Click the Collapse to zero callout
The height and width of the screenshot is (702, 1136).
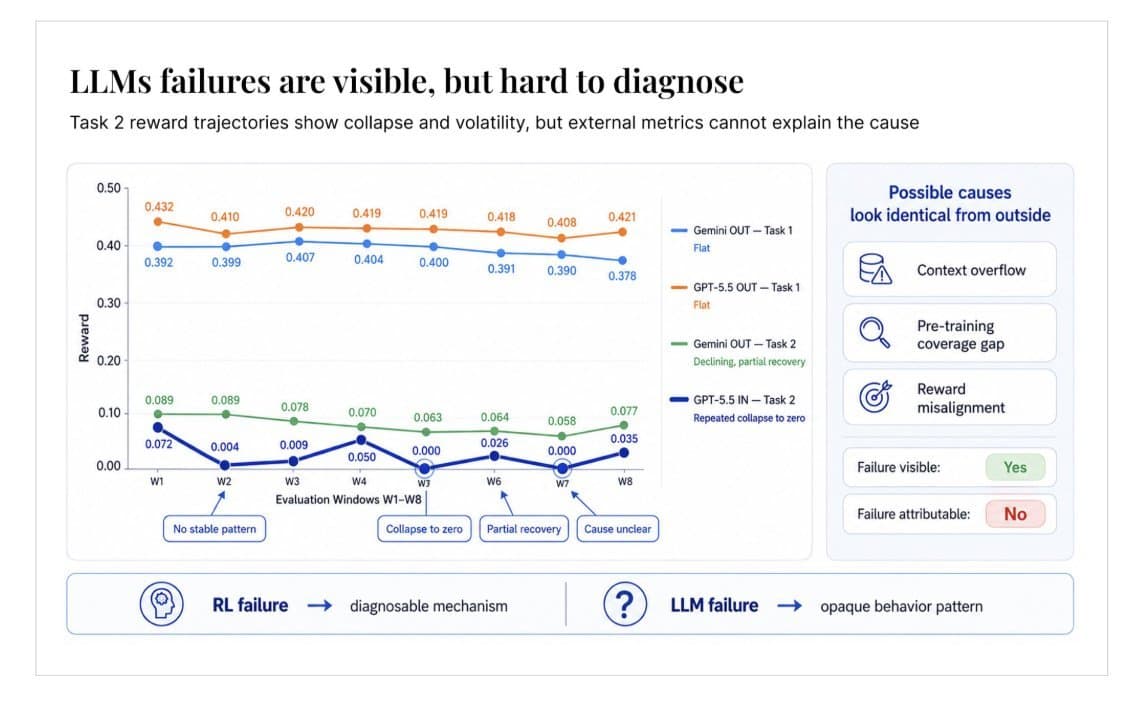coord(424,529)
